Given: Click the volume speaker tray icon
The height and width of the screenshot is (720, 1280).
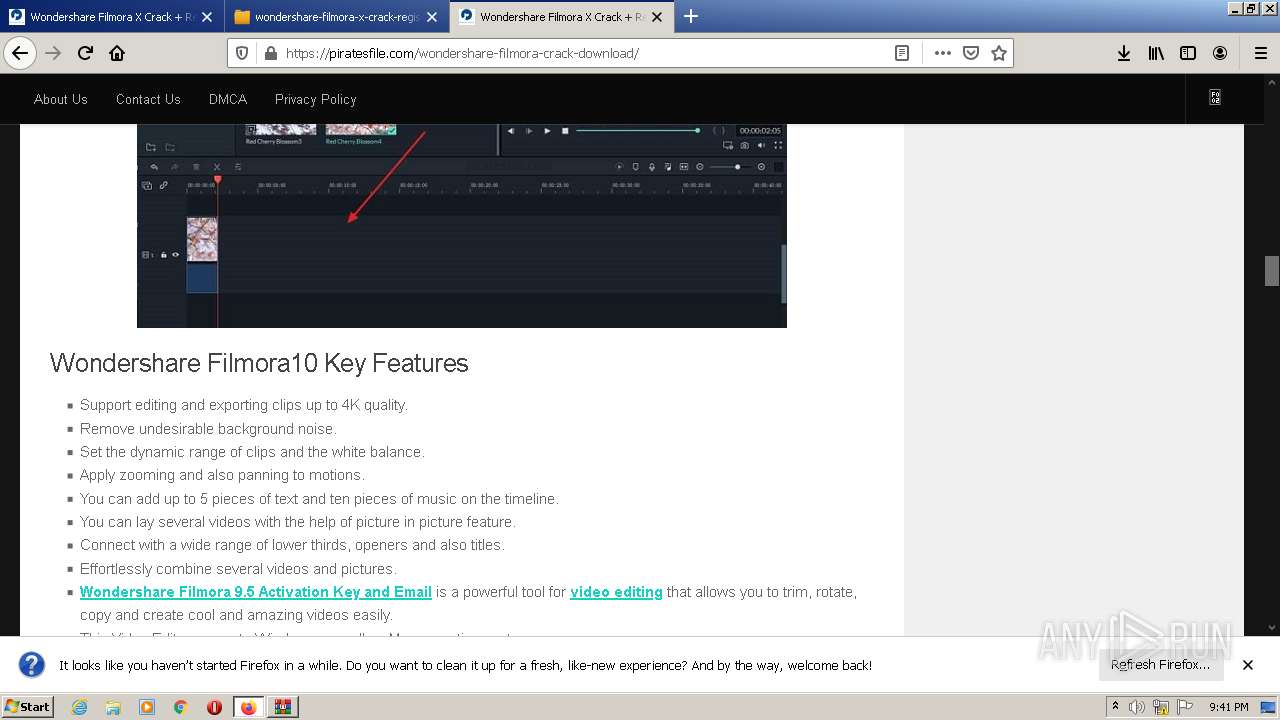Looking at the screenshot, I should pos(1137,707).
